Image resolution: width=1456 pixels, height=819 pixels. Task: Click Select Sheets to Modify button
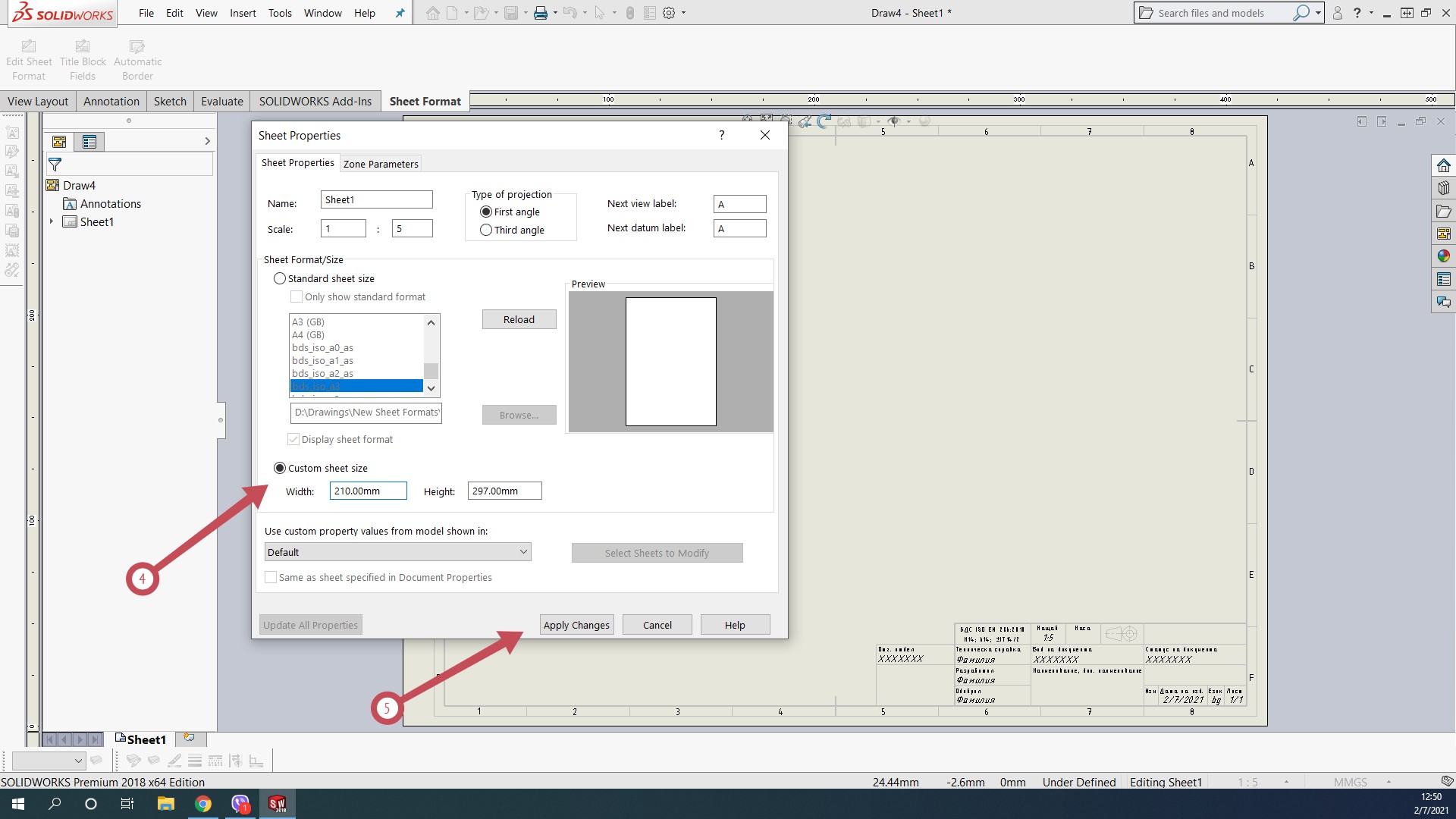pos(657,553)
